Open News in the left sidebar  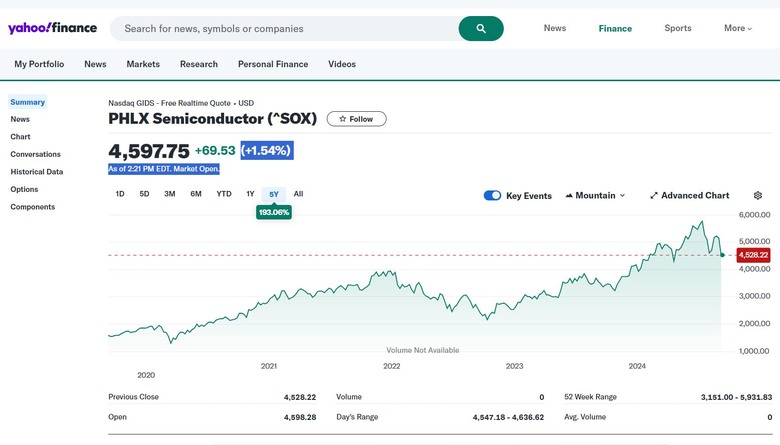tap(20, 119)
